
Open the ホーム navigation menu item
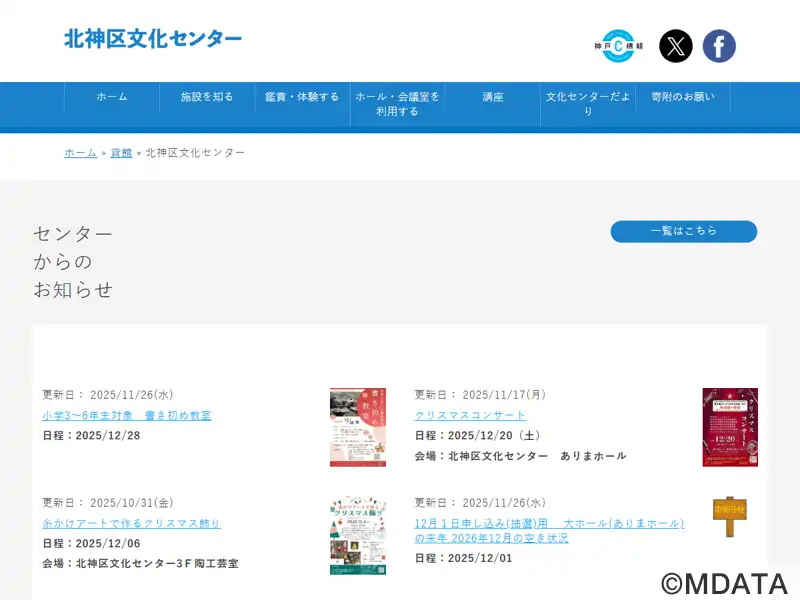(x=112, y=97)
